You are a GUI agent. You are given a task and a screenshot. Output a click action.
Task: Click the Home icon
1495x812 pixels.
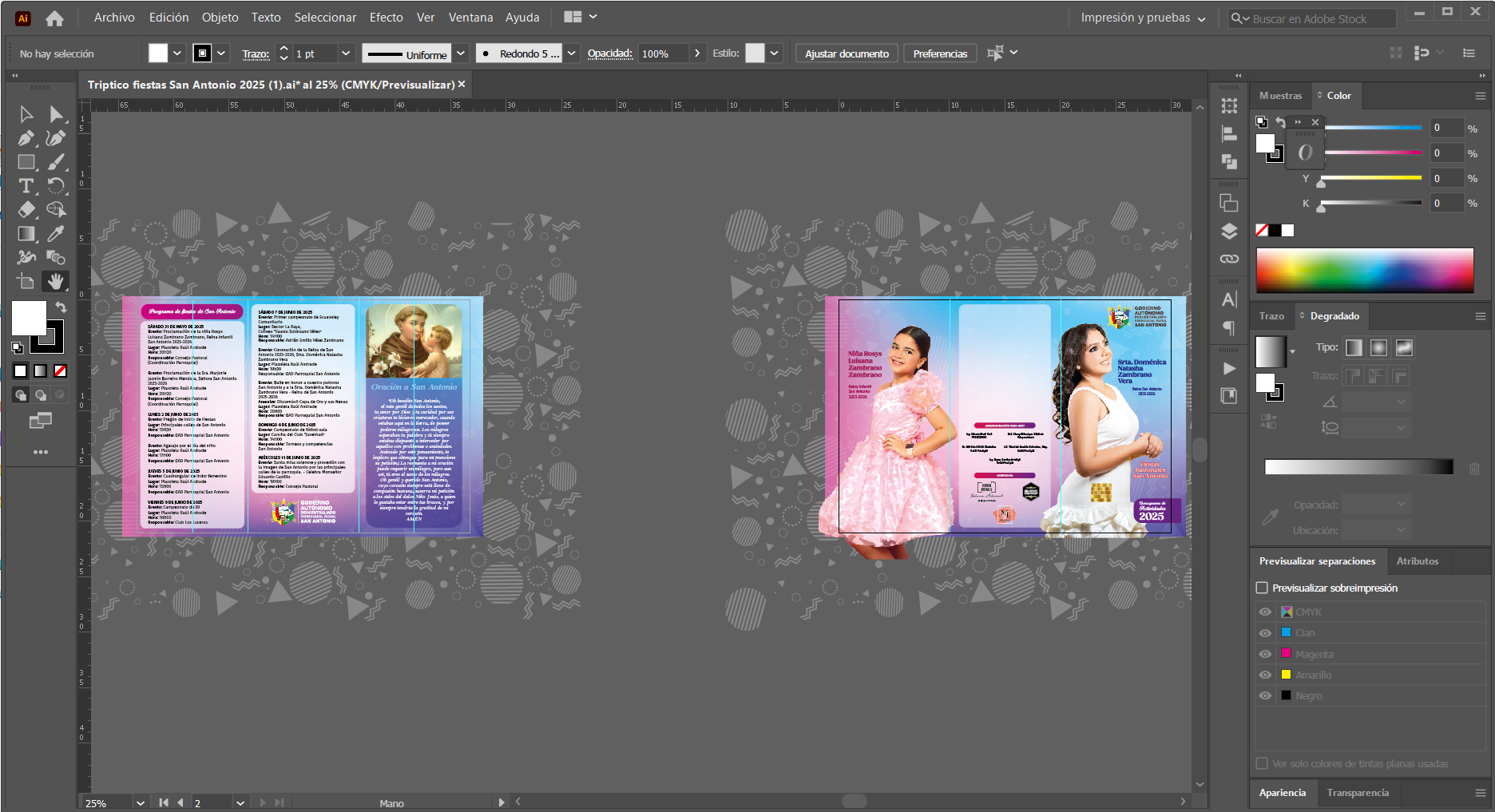(x=54, y=18)
